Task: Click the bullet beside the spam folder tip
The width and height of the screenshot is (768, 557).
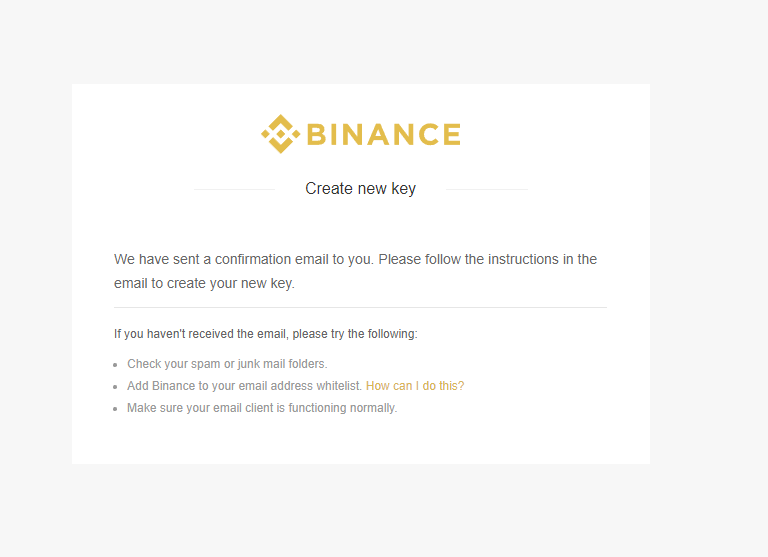Action: (116, 365)
